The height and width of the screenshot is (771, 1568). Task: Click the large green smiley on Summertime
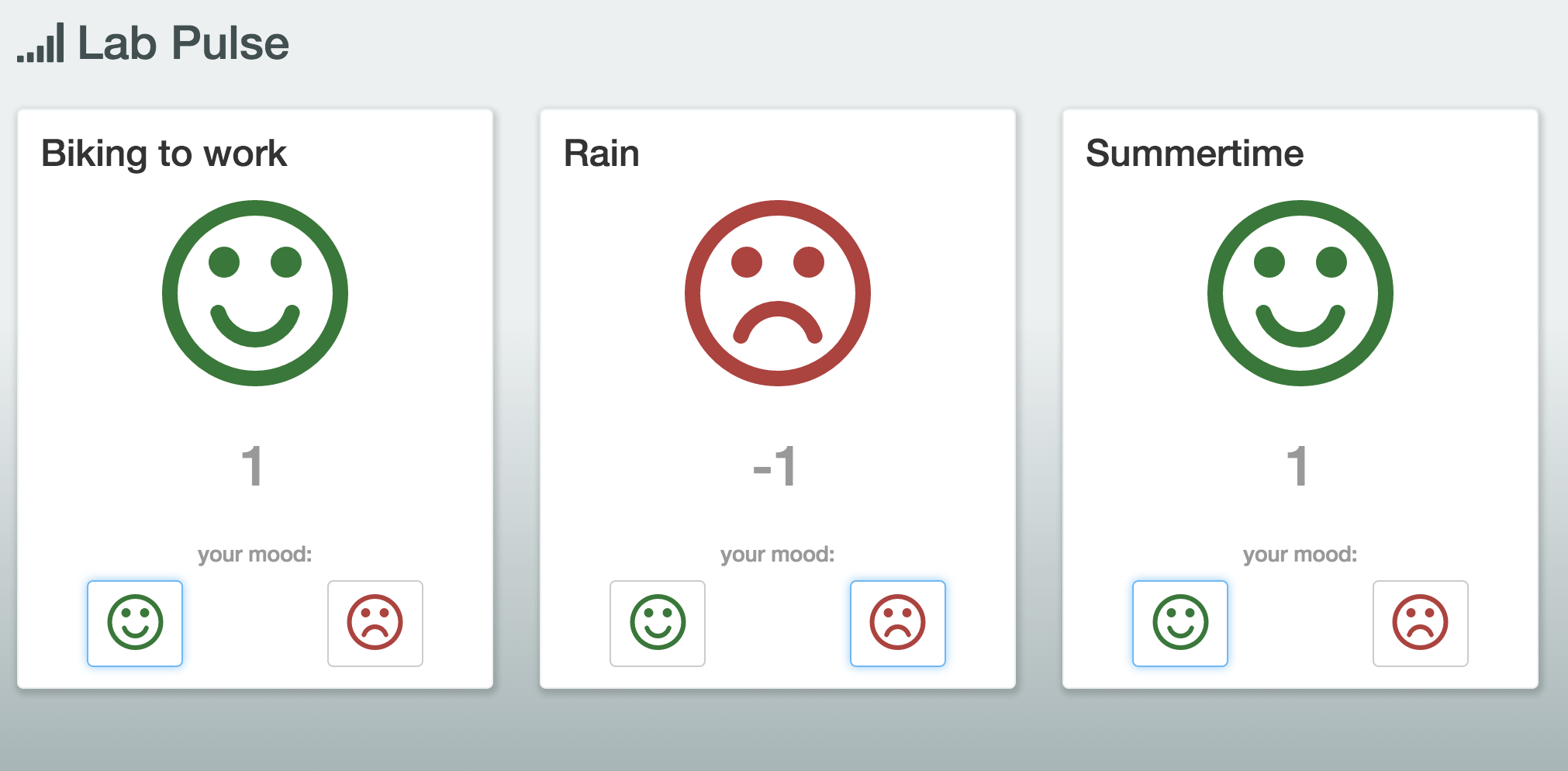[x=1299, y=292]
